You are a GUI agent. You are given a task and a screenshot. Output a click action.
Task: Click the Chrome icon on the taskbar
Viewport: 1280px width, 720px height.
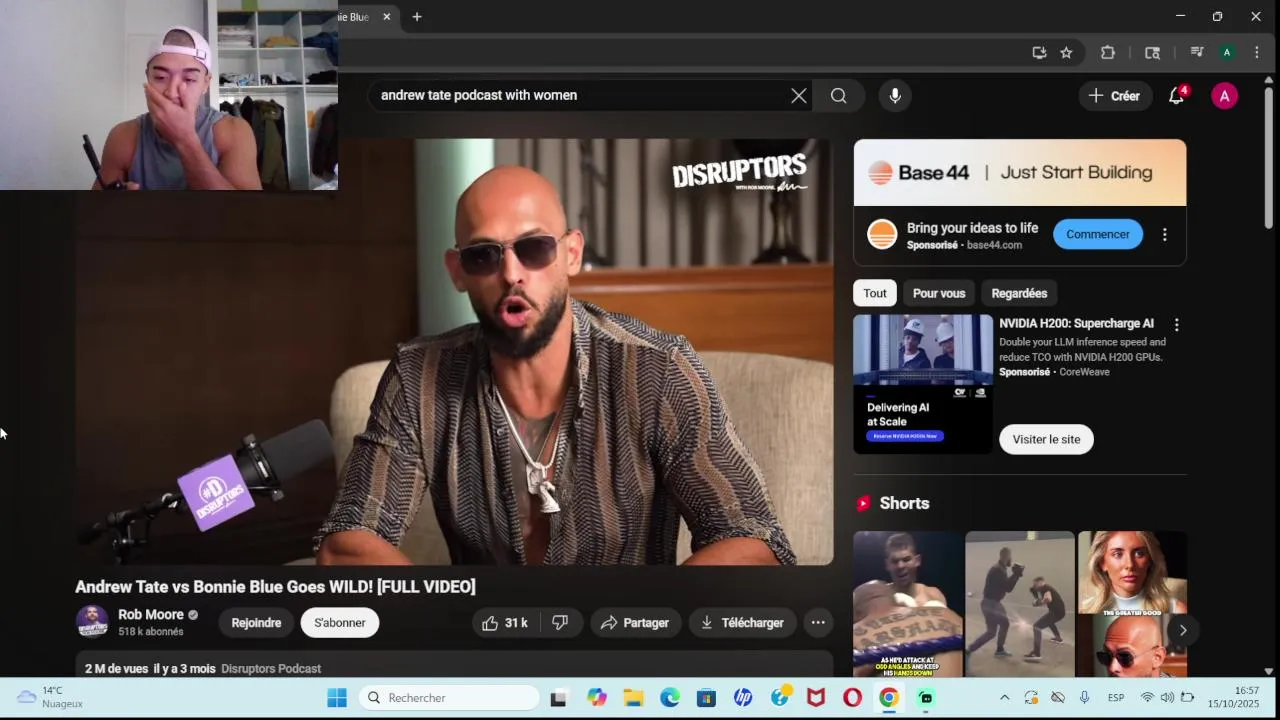pos(889,698)
